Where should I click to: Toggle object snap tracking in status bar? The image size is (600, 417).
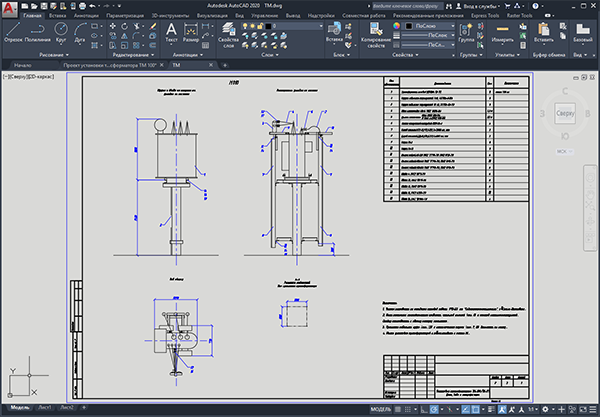click(x=465, y=409)
